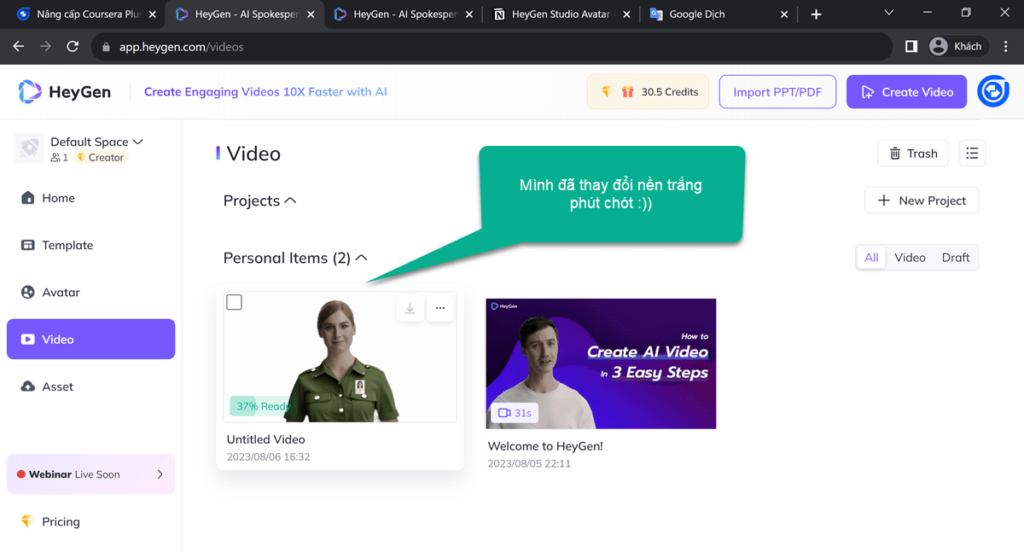Viewport: 1024px width, 552px height.
Task: Close the Google Dịch tab
Action: 784,14
